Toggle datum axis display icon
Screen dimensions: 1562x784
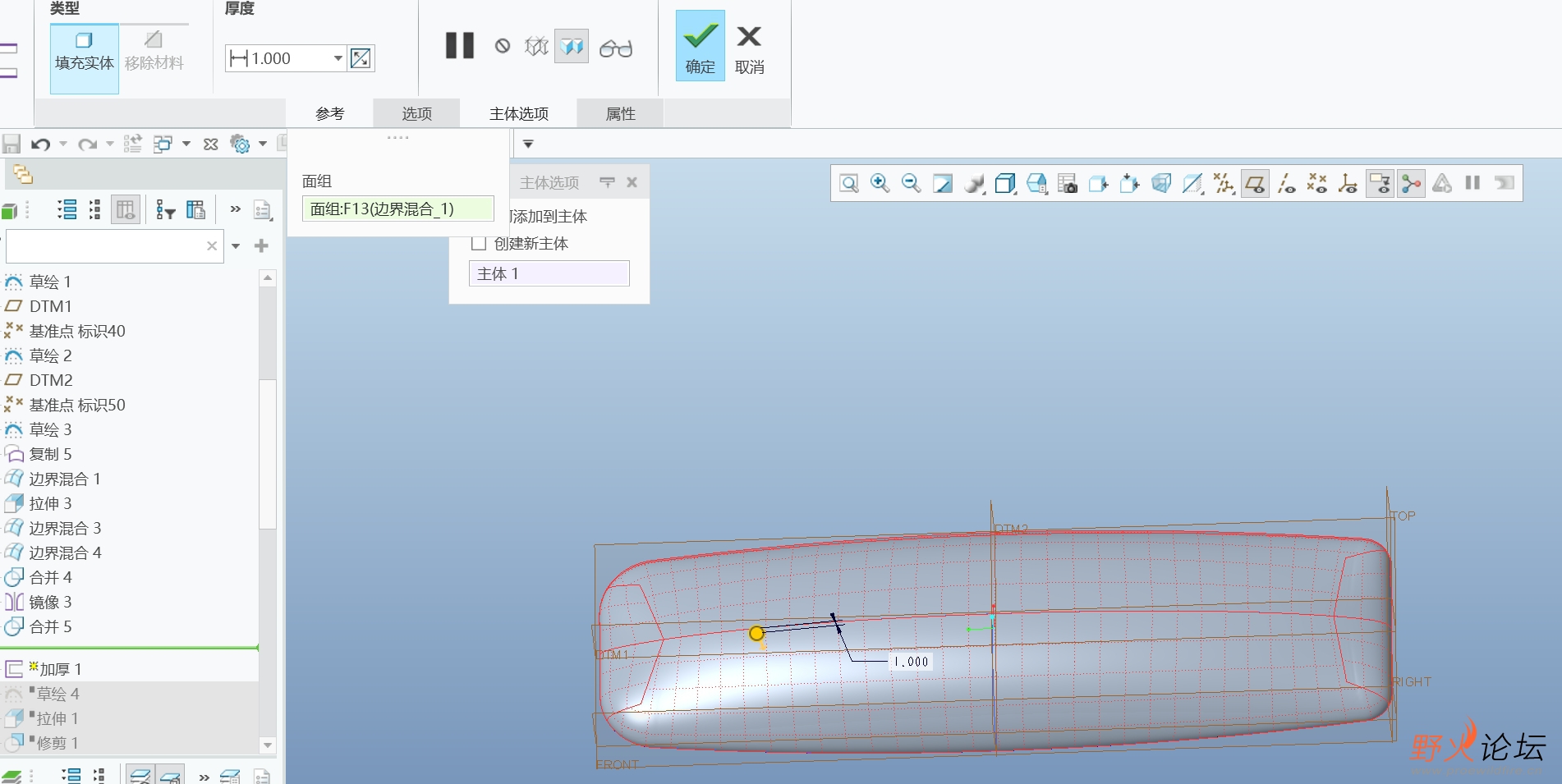[x=1287, y=183]
